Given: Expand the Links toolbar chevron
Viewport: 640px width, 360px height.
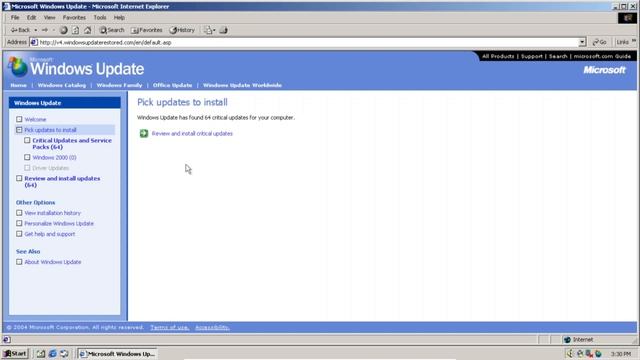Looking at the screenshot, I should (634, 41).
